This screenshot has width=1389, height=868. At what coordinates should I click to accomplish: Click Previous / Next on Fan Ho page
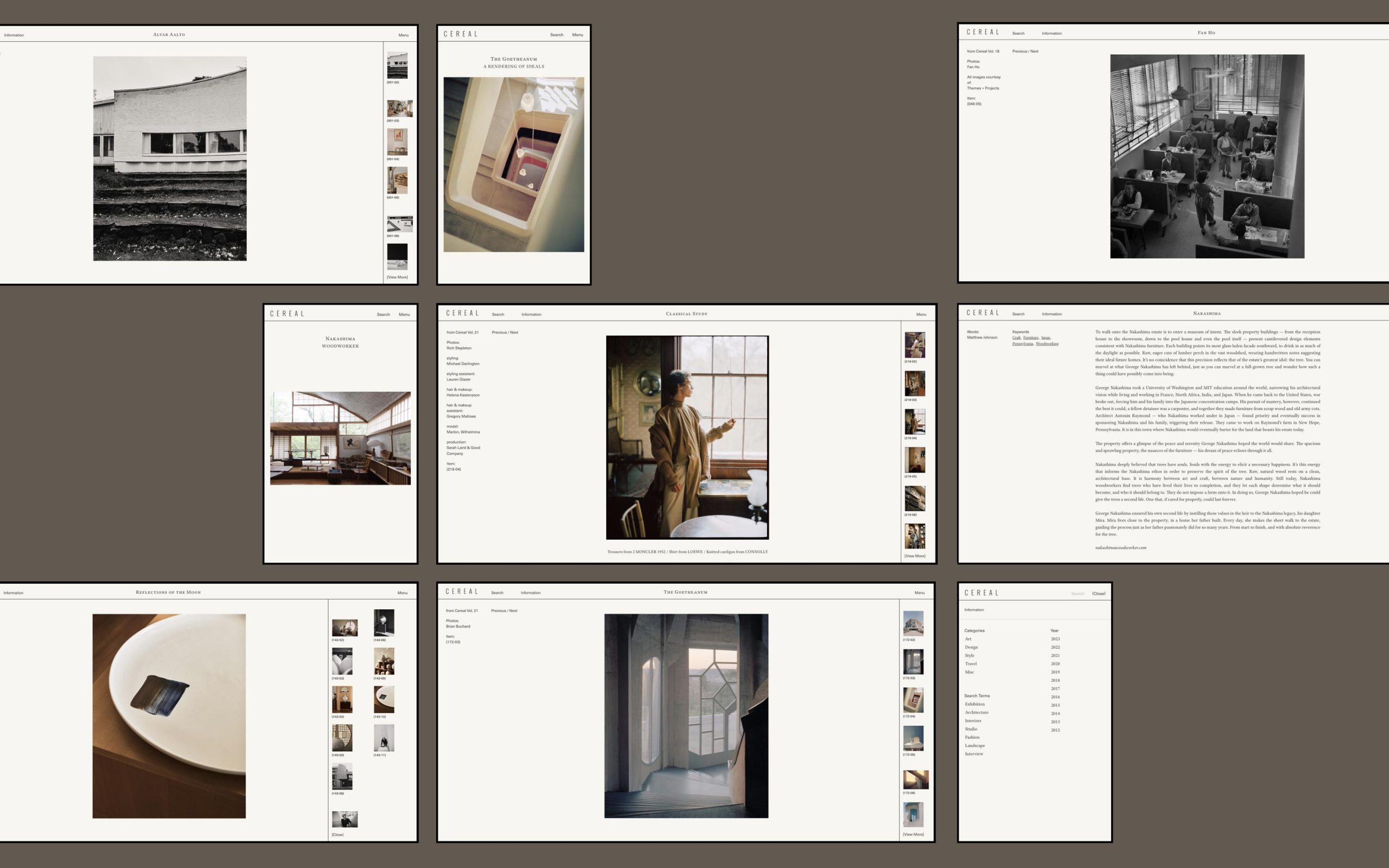(x=1024, y=52)
